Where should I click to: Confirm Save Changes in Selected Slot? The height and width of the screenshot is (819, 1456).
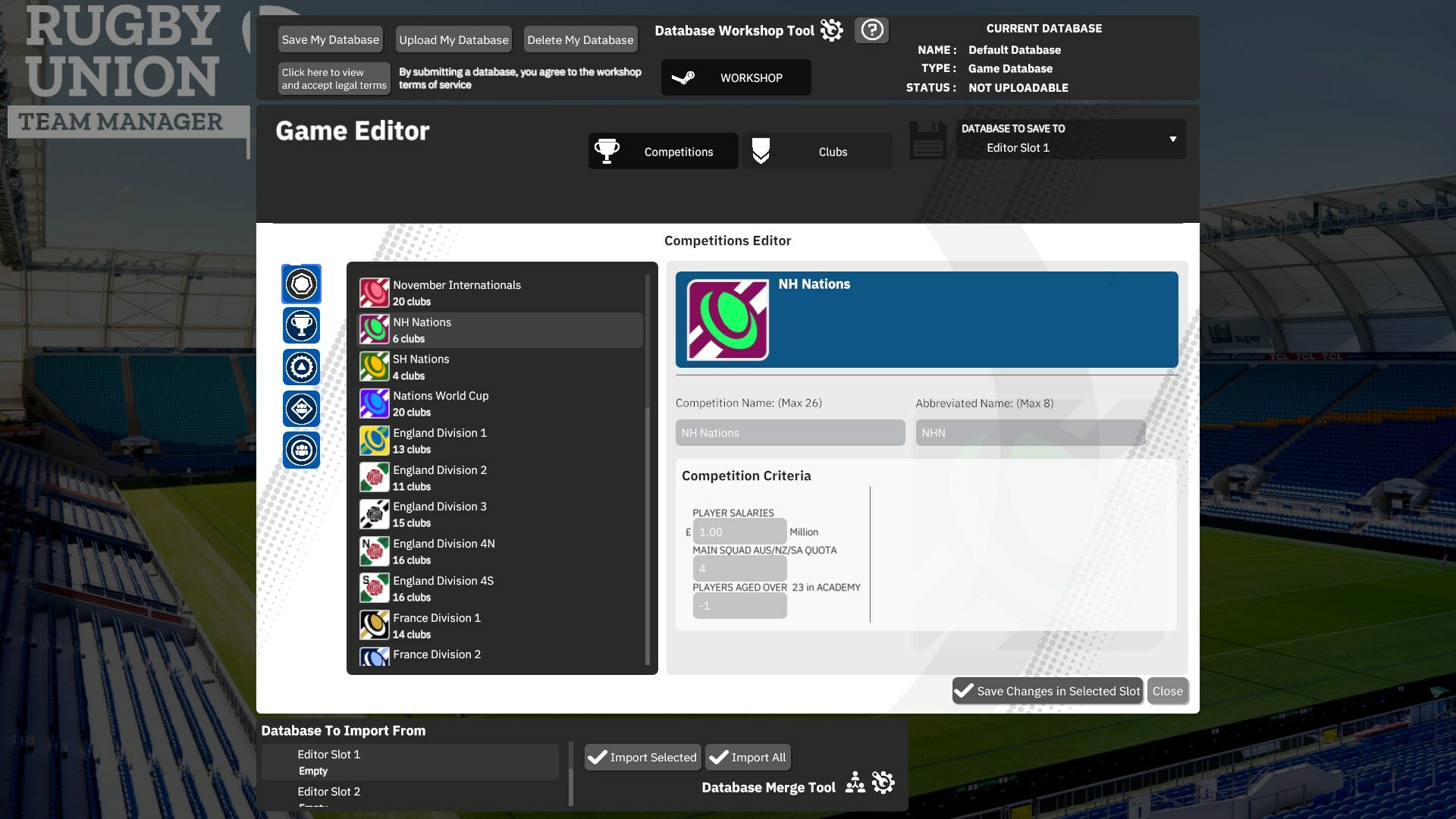(x=1046, y=691)
